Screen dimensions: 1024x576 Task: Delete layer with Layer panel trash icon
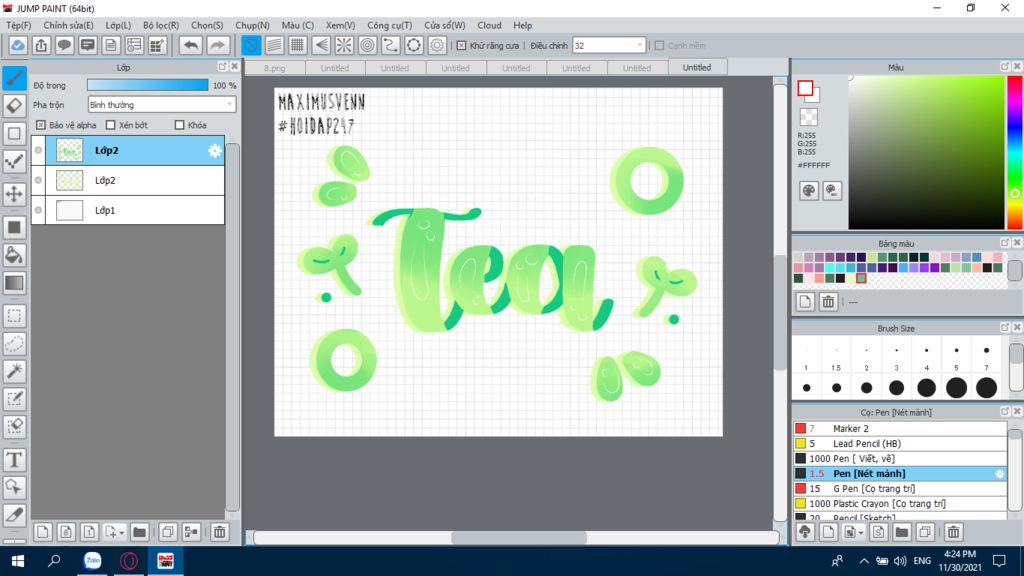pyautogui.click(x=219, y=532)
